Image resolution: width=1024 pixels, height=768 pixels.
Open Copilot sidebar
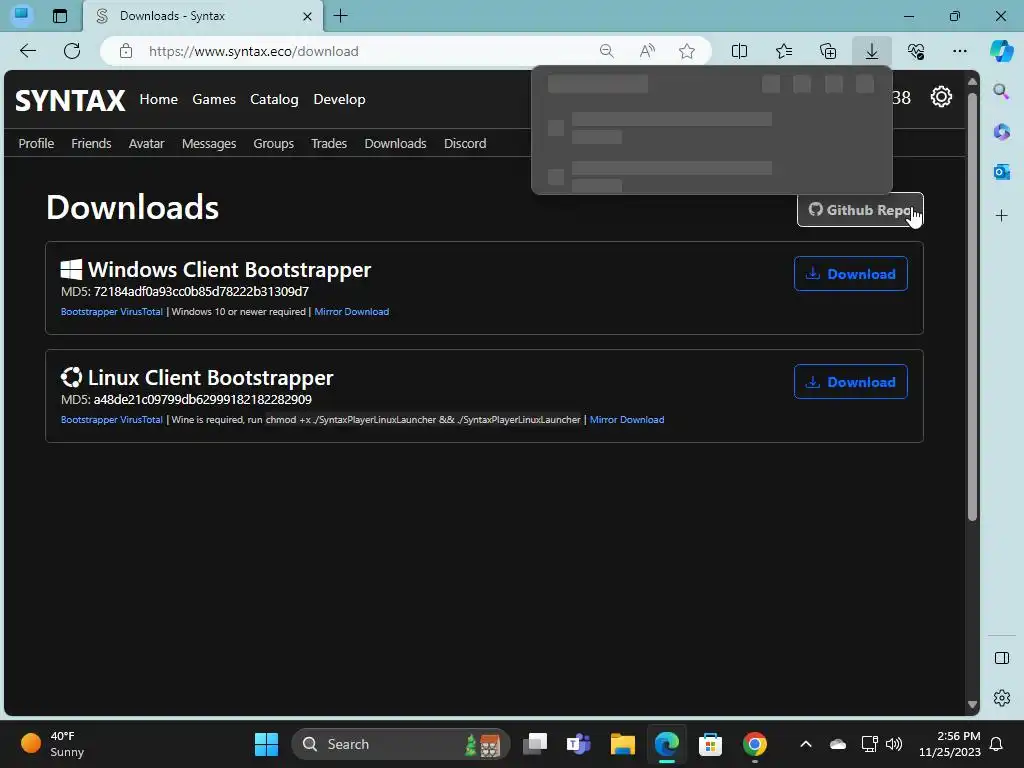tap(1001, 51)
